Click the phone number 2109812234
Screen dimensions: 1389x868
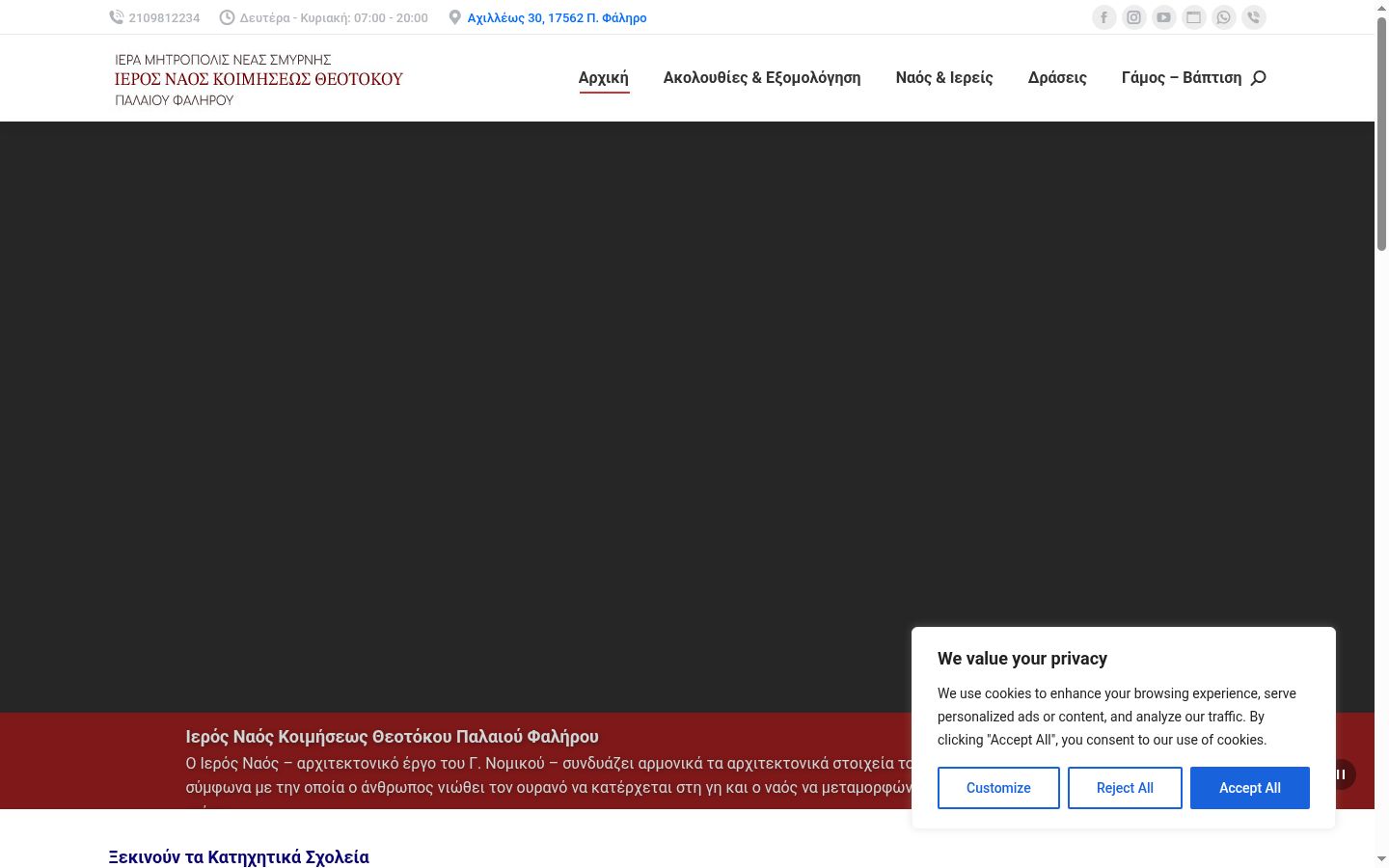point(164,18)
